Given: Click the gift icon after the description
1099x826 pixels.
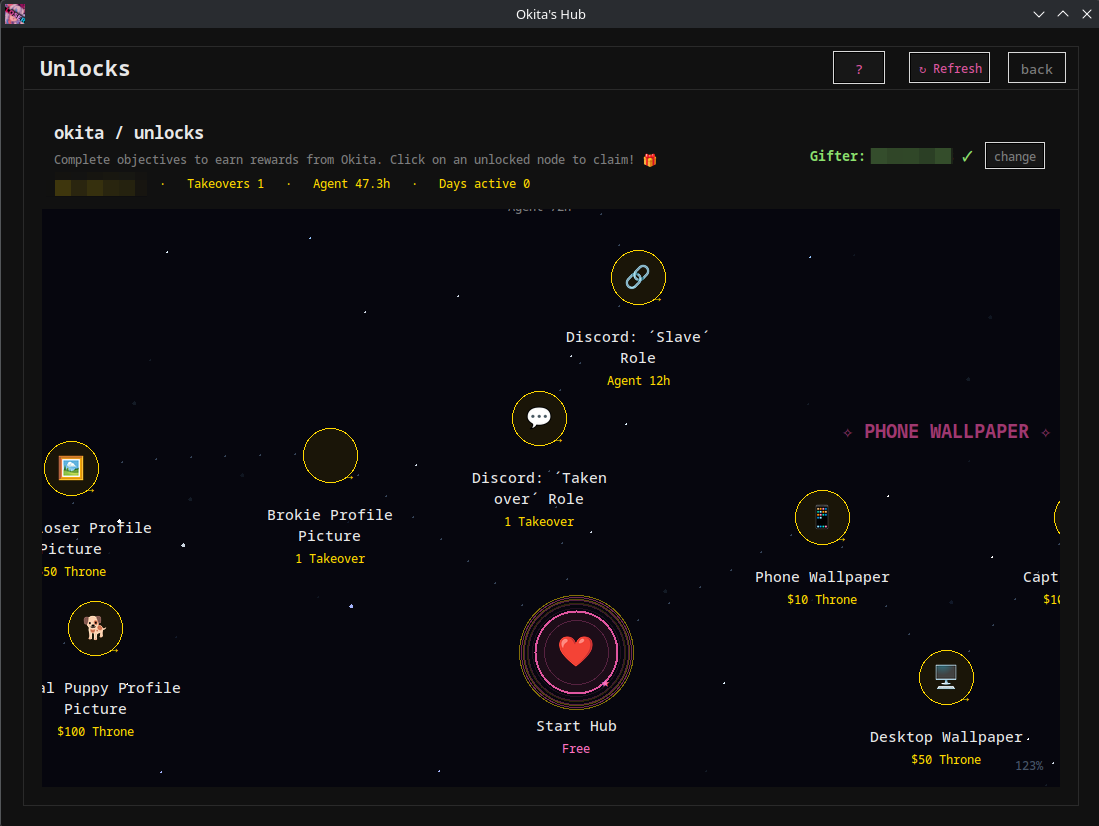Looking at the screenshot, I should pos(650,160).
